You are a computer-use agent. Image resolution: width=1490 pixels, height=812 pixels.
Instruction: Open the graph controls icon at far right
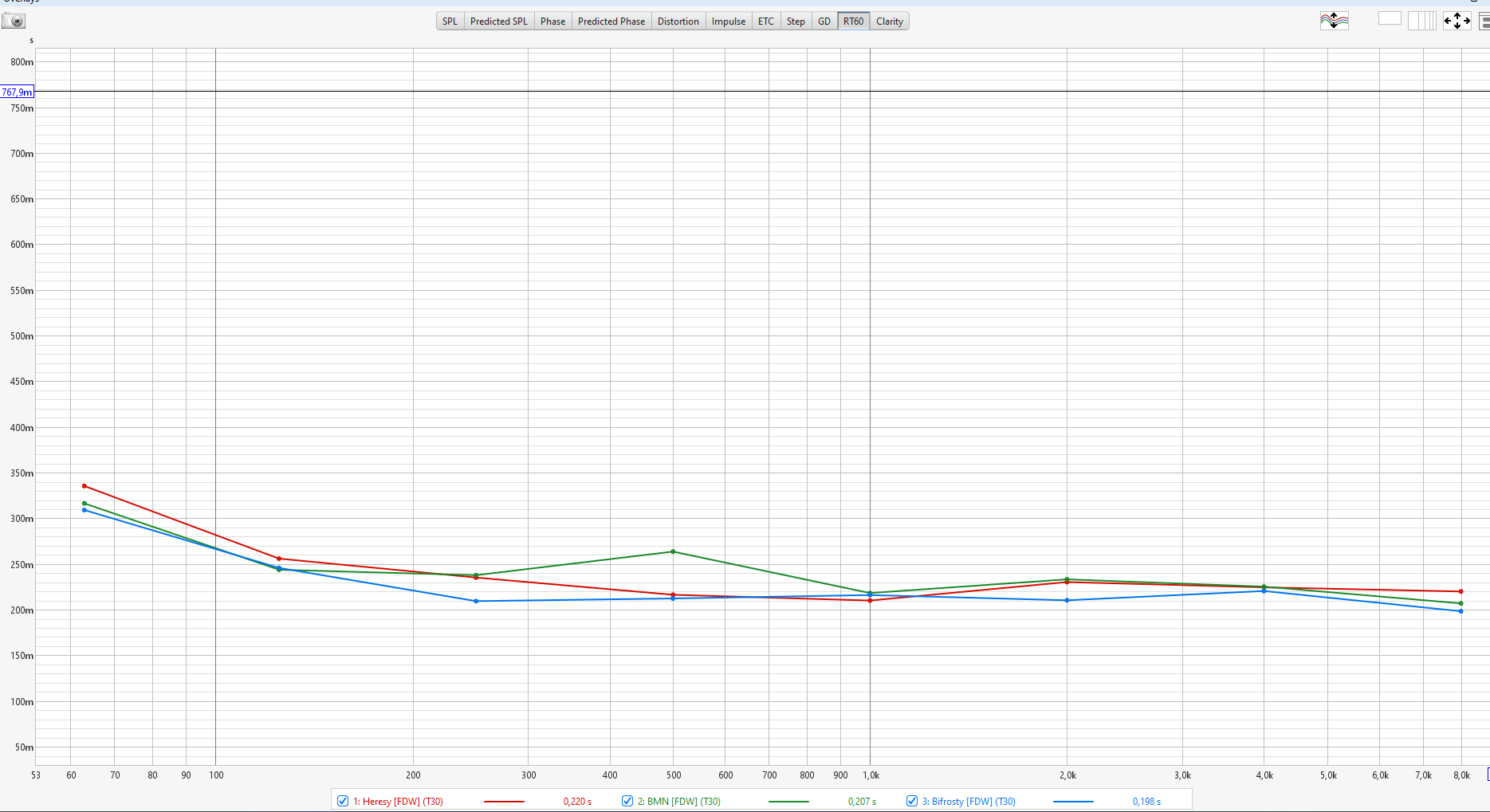pos(1484,22)
